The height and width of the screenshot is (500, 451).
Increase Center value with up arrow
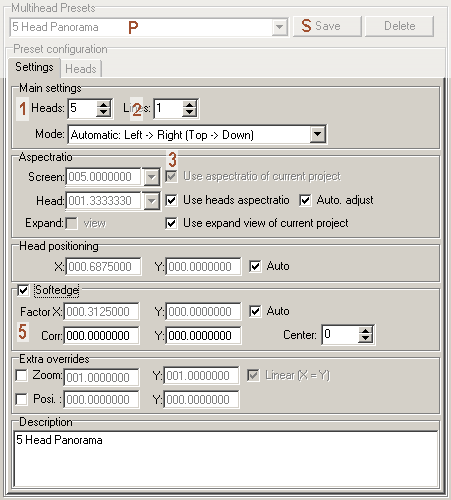click(365, 331)
